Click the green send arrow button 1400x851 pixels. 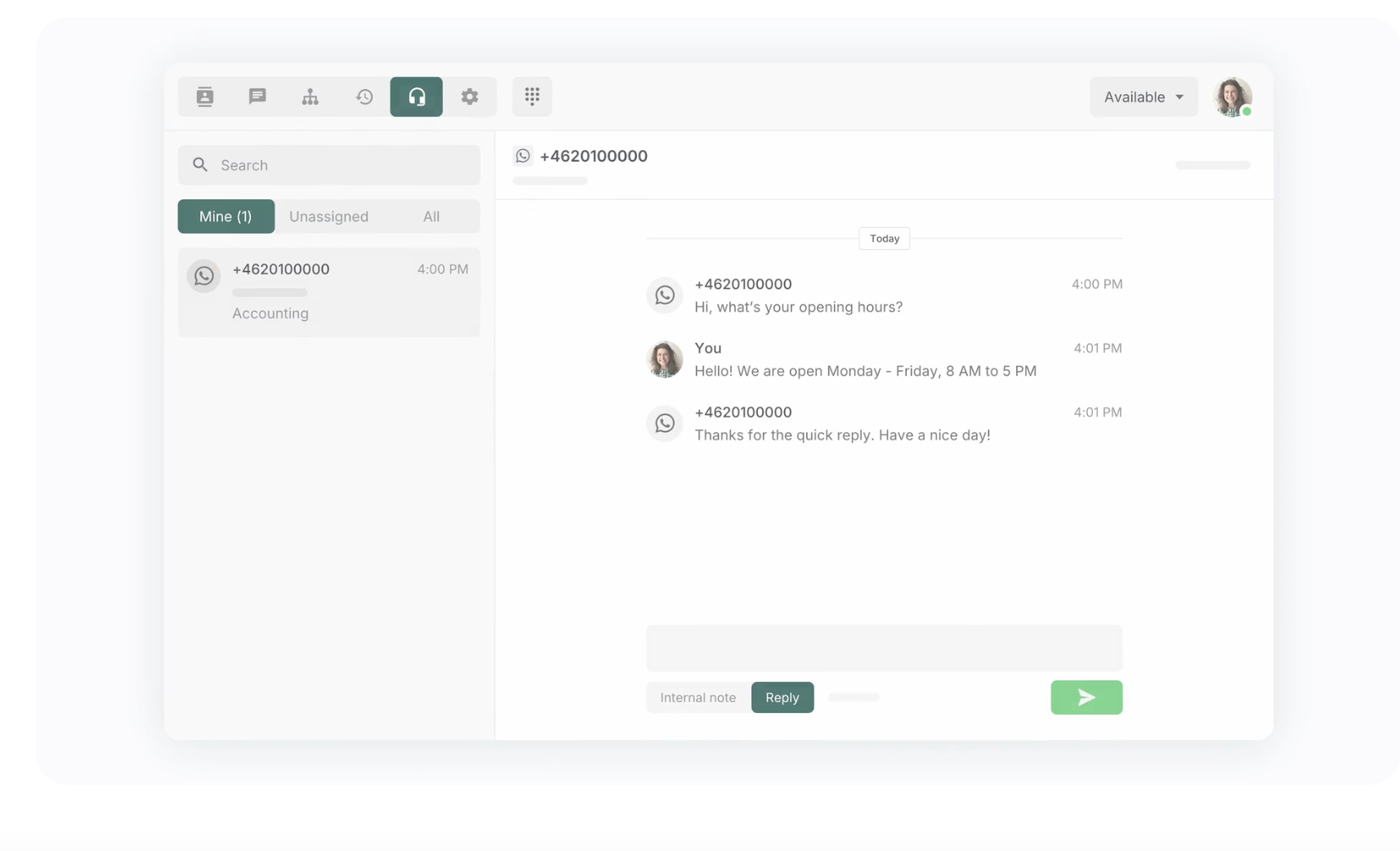click(x=1086, y=697)
